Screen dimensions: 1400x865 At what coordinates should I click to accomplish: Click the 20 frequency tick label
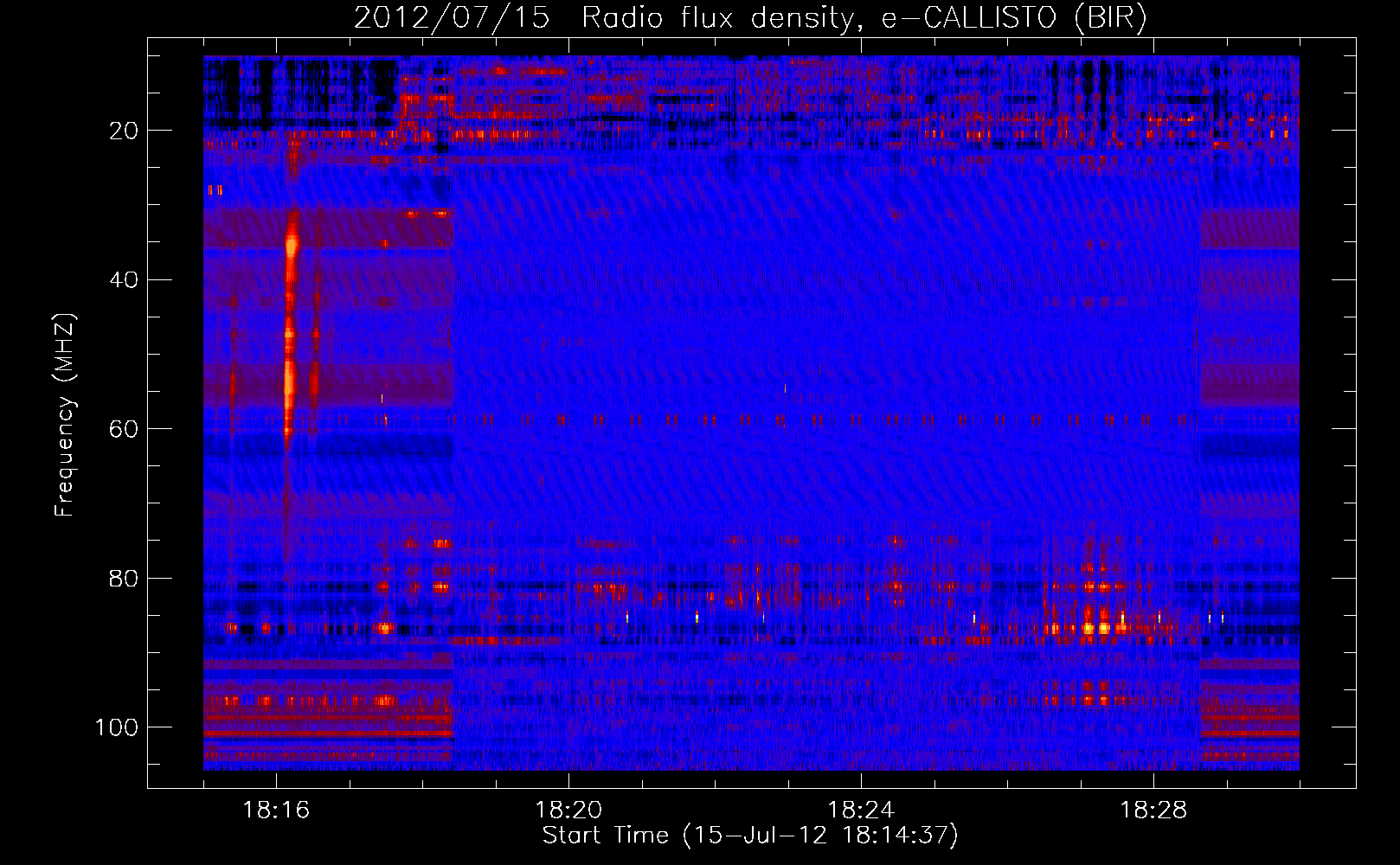click(124, 131)
